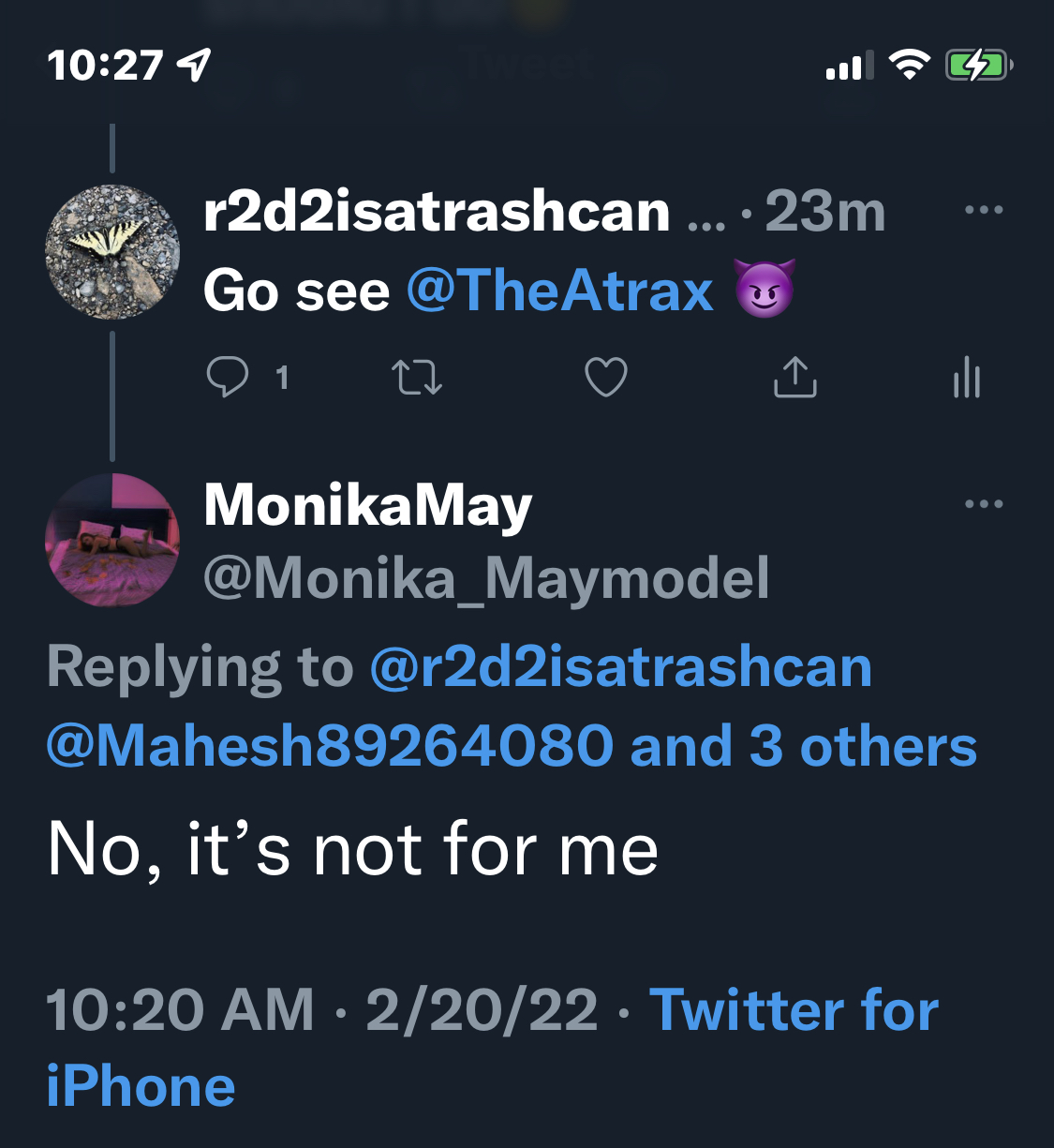Image resolution: width=1054 pixels, height=1148 pixels.
Task: Like the r2d2isatrashcan tweet
Action: (x=606, y=378)
